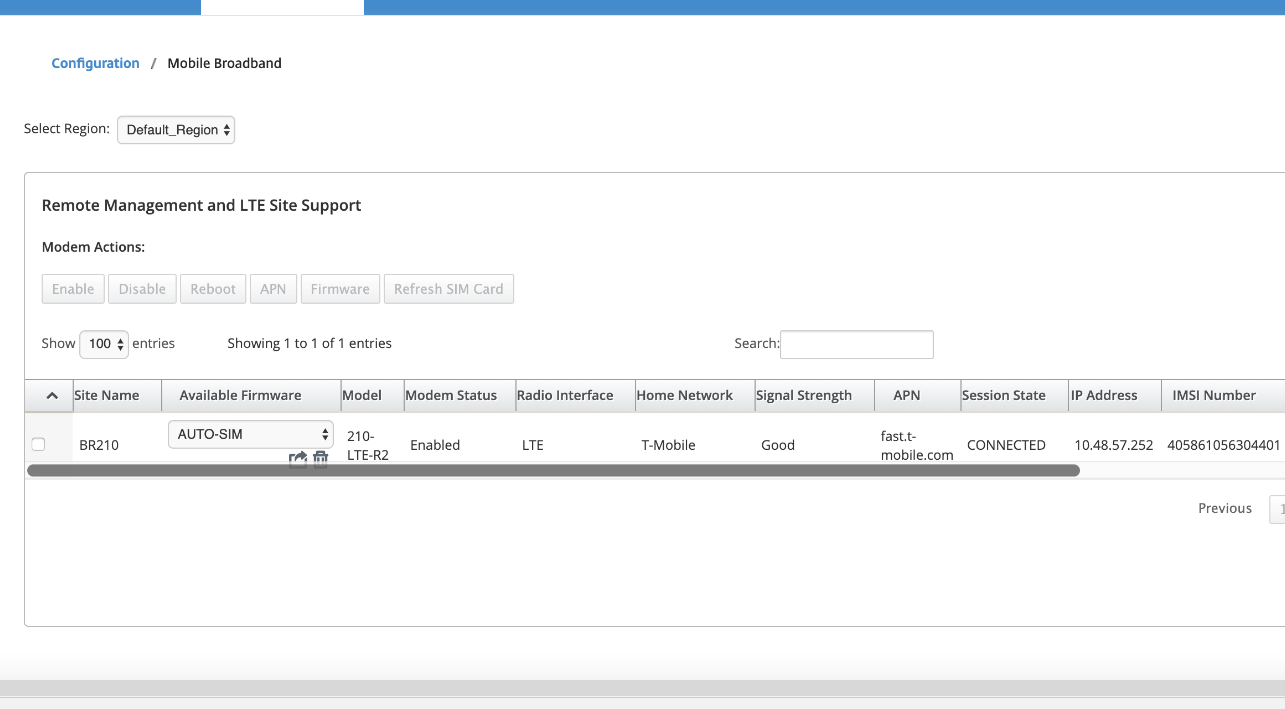Click the Firmware modem action button

340,289
